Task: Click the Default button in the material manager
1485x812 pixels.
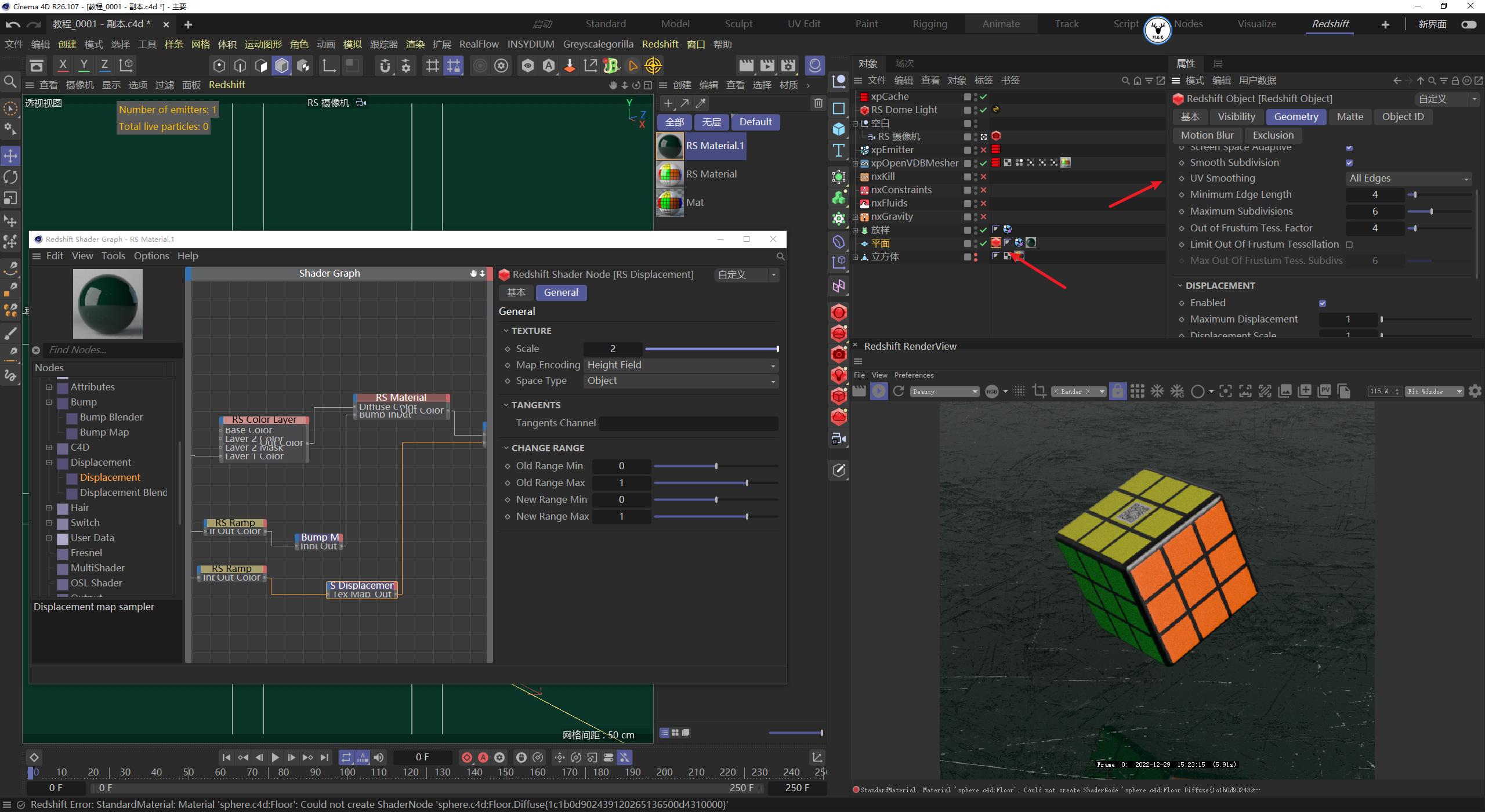Action: tap(755, 122)
